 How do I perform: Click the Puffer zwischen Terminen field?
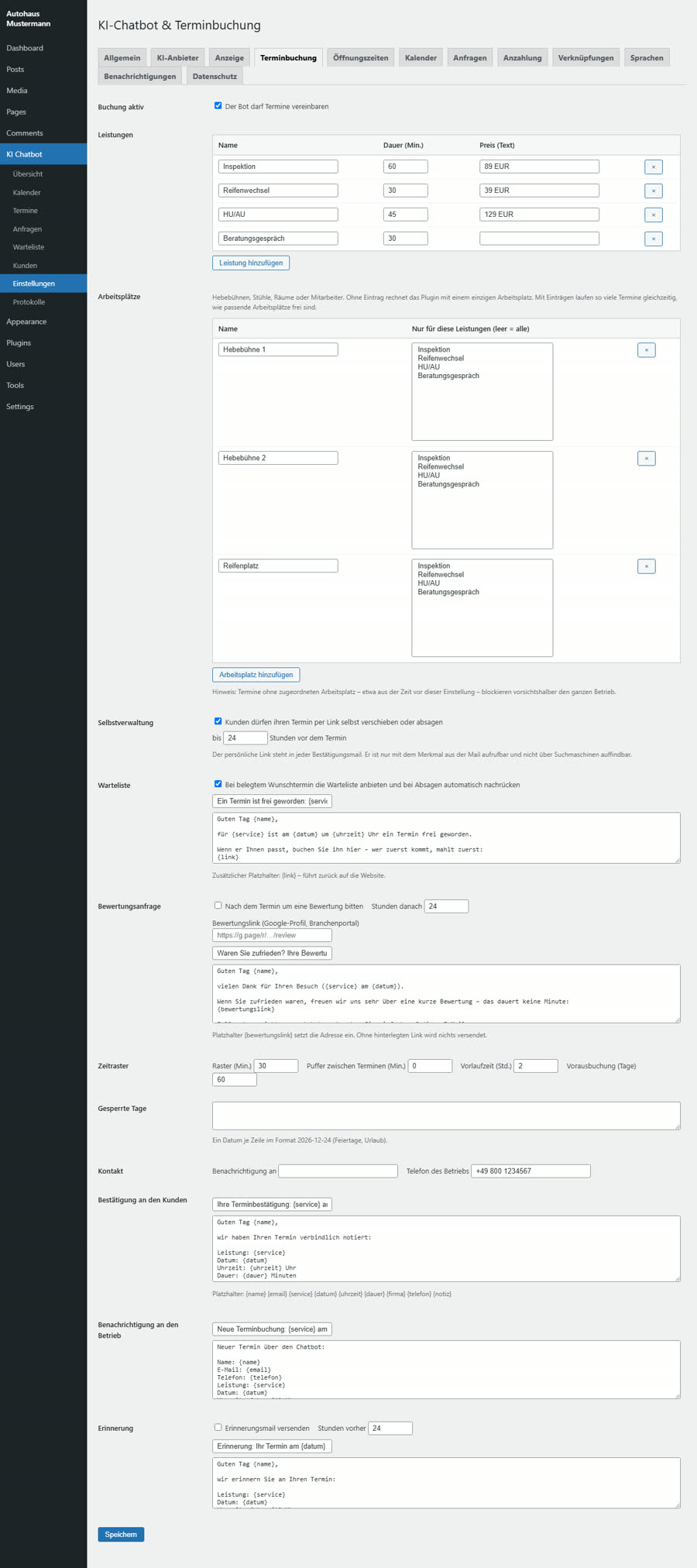point(430,1066)
